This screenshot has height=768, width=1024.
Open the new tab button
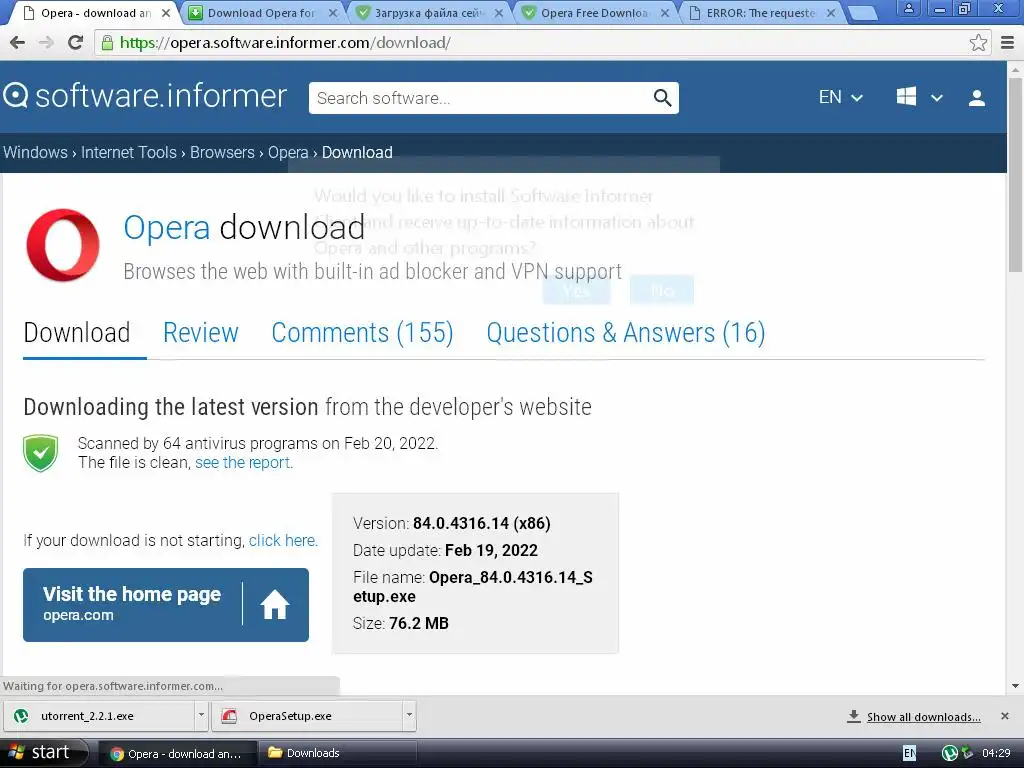tap(862, 13)
